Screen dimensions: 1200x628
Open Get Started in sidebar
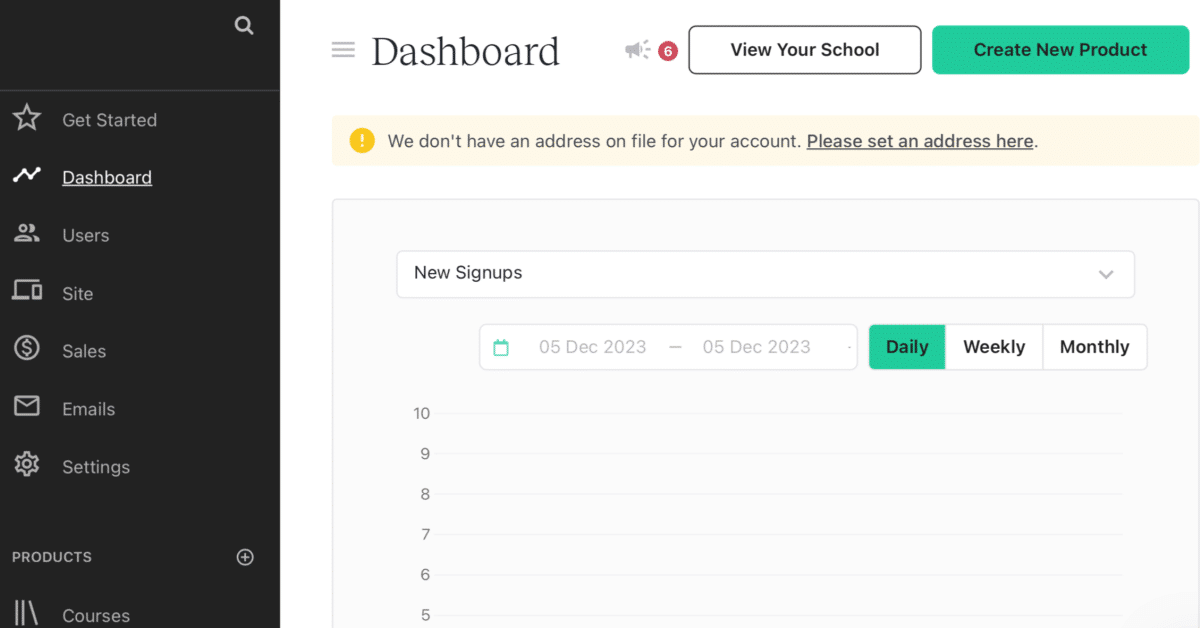pos(109,120)
